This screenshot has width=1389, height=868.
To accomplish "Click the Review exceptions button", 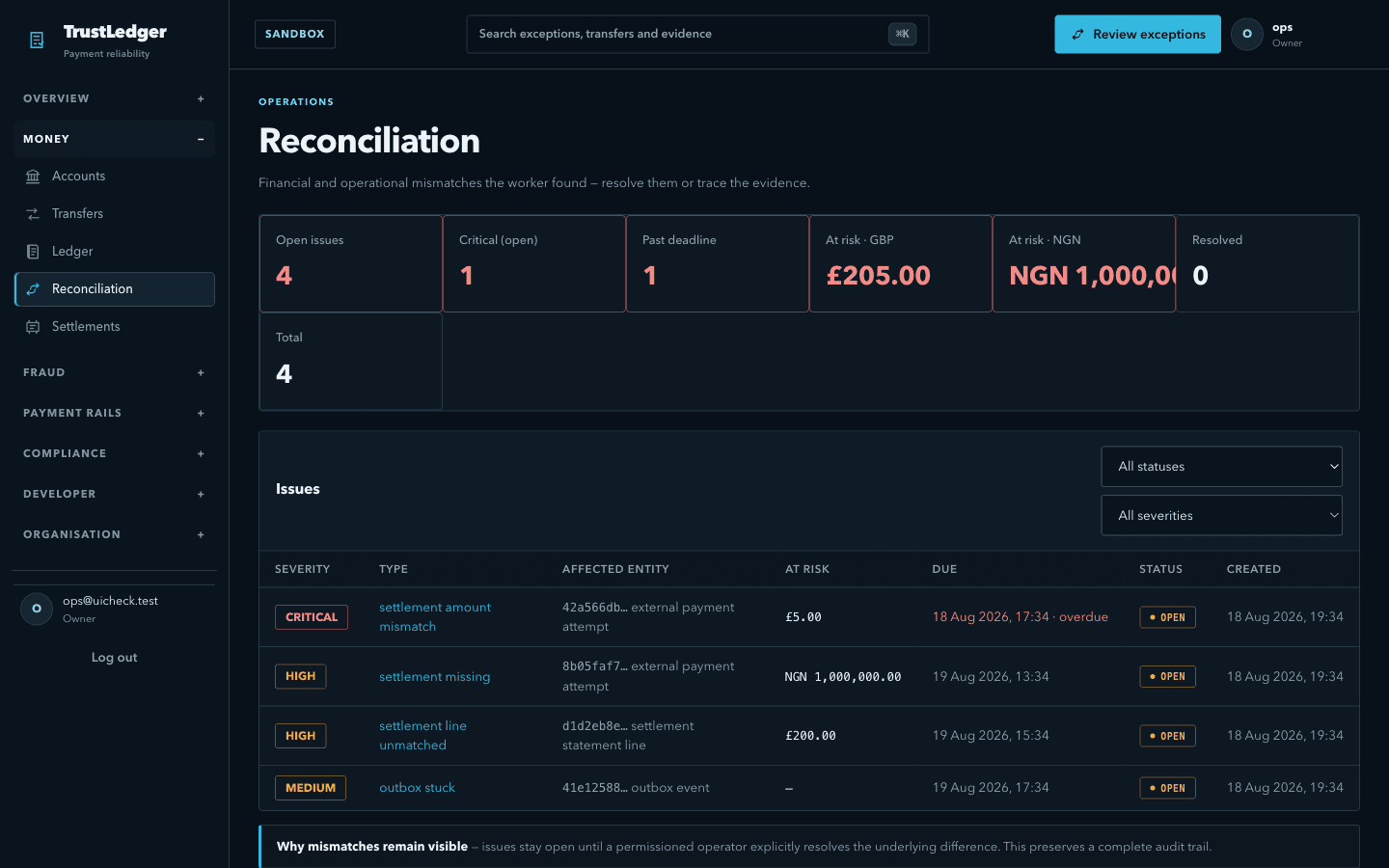I will click(1137, 34).
